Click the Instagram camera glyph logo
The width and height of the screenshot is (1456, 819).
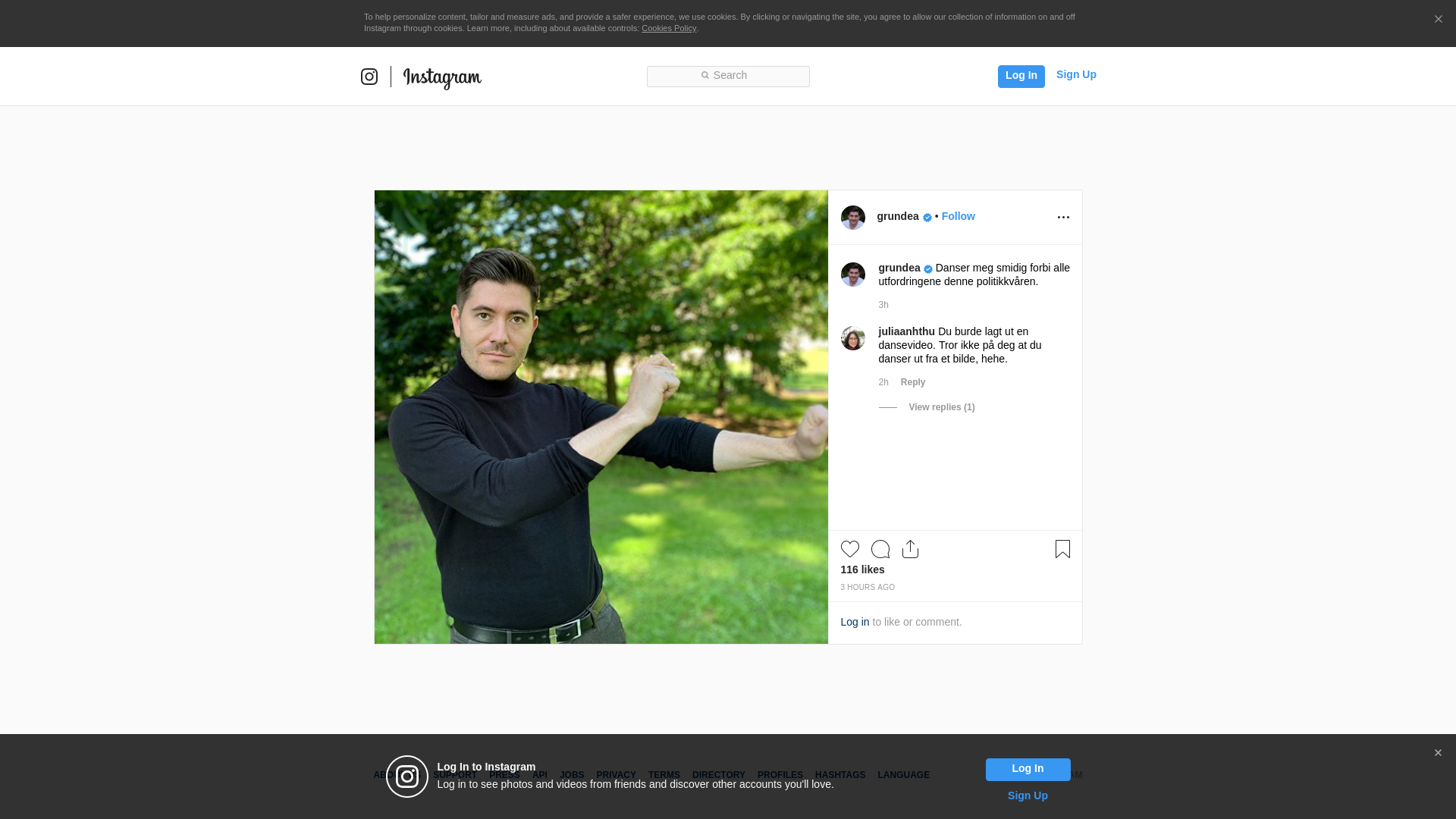pyautogui.click(x=369, y=77)
